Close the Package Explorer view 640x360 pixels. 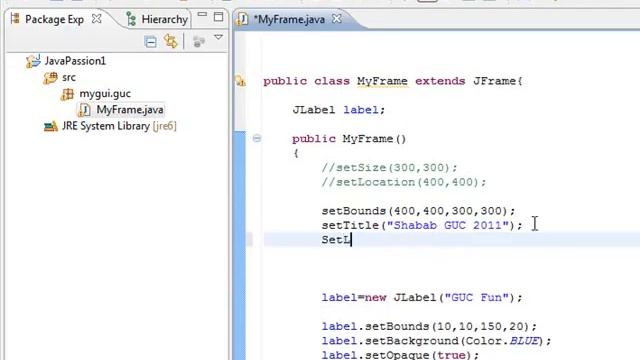pos(96,19)
